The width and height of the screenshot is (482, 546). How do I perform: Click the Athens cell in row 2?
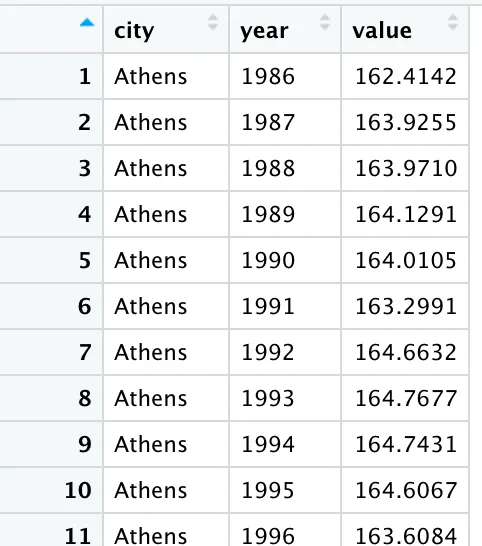(x=166, y=122)
